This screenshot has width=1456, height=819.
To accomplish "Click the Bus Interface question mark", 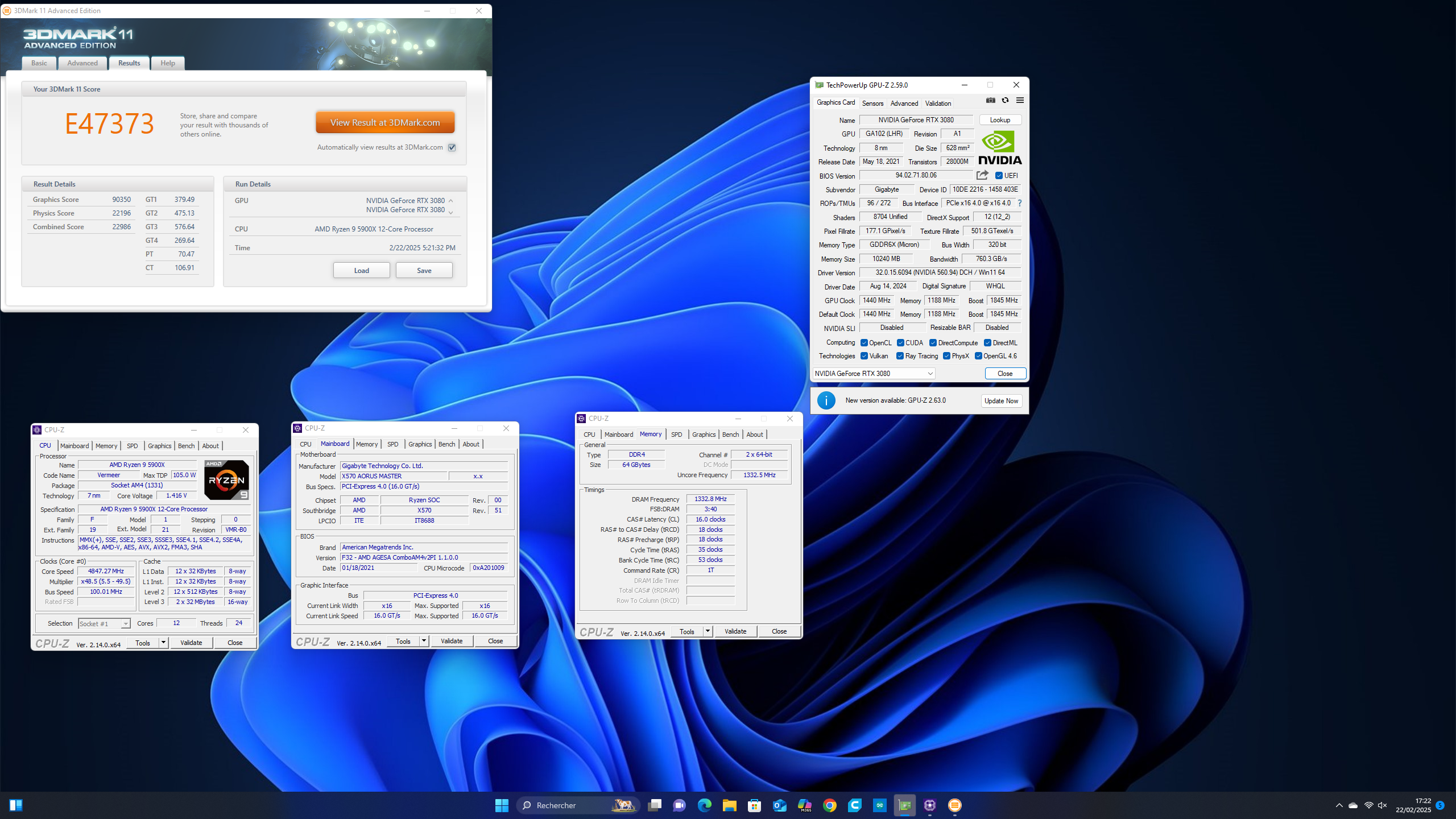I will pos(1020,203).
